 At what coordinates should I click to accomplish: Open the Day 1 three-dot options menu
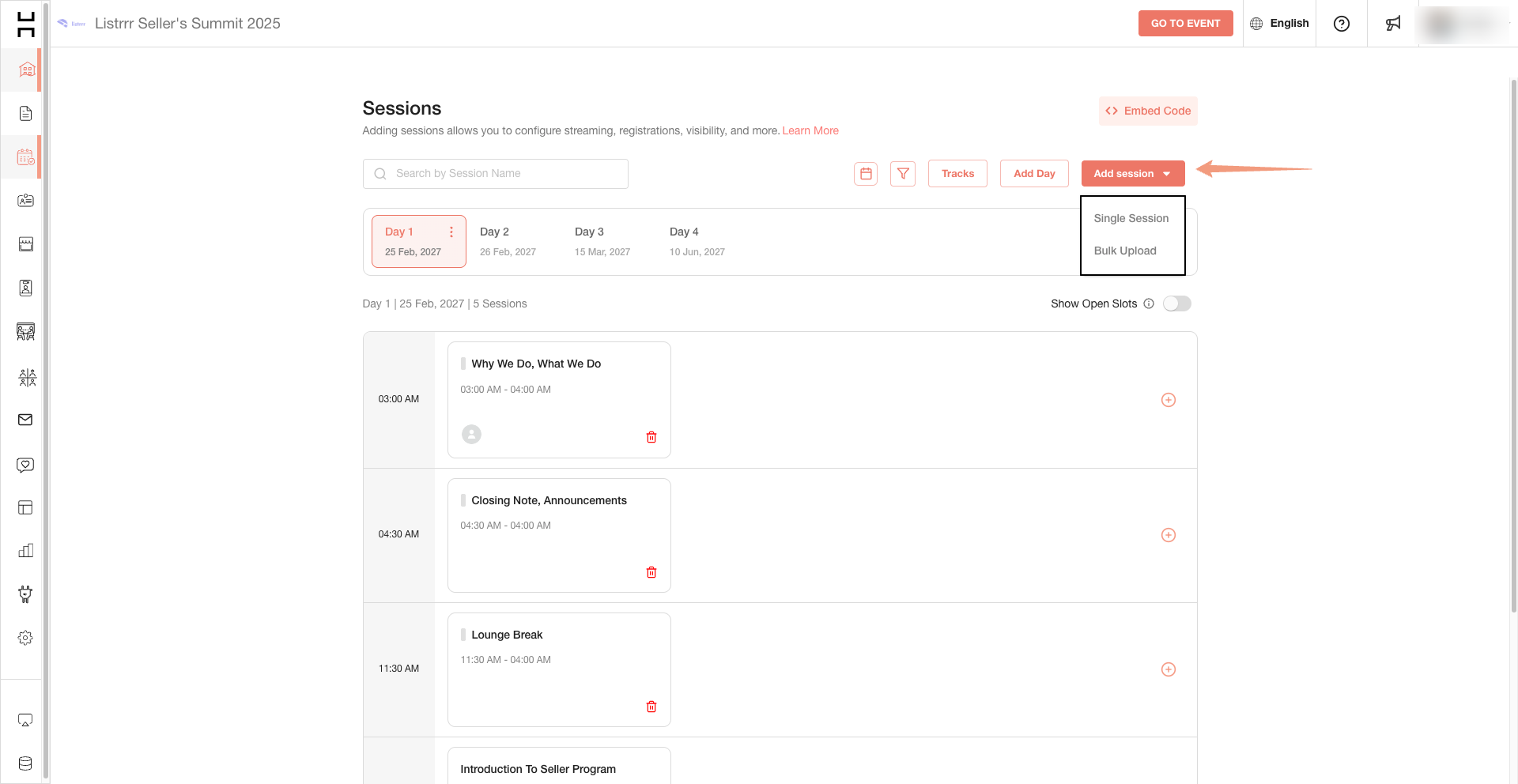click(451, 232)
